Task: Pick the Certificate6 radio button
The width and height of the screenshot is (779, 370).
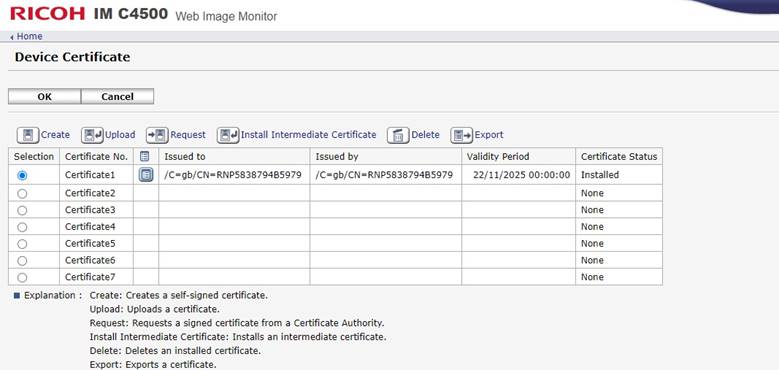Action: 22,261
